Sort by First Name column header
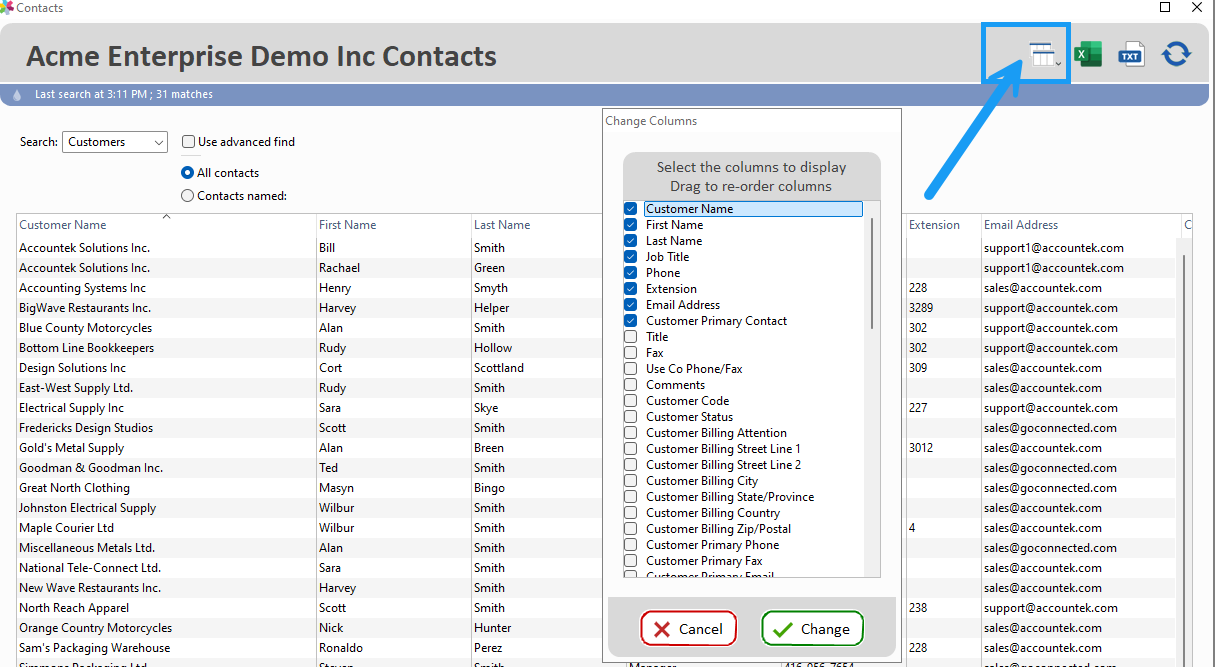 (x=393, y=225)
